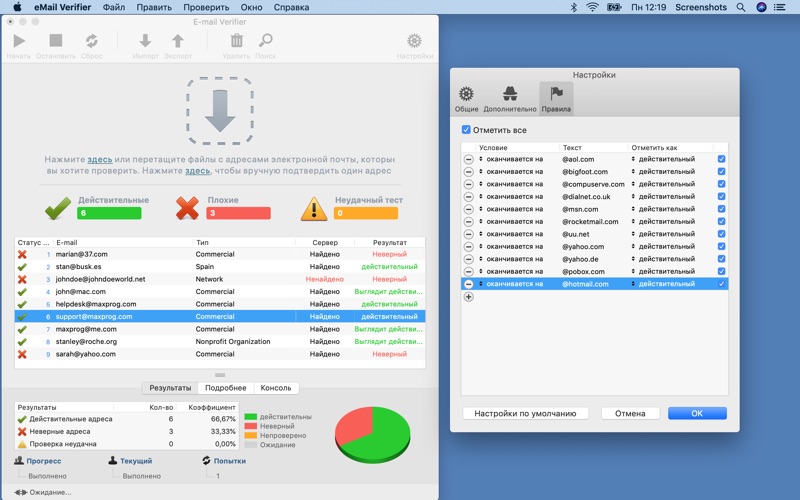
Task: Remove the @compuserve.com rule with minus icon
Action: (x=468, y=184)
